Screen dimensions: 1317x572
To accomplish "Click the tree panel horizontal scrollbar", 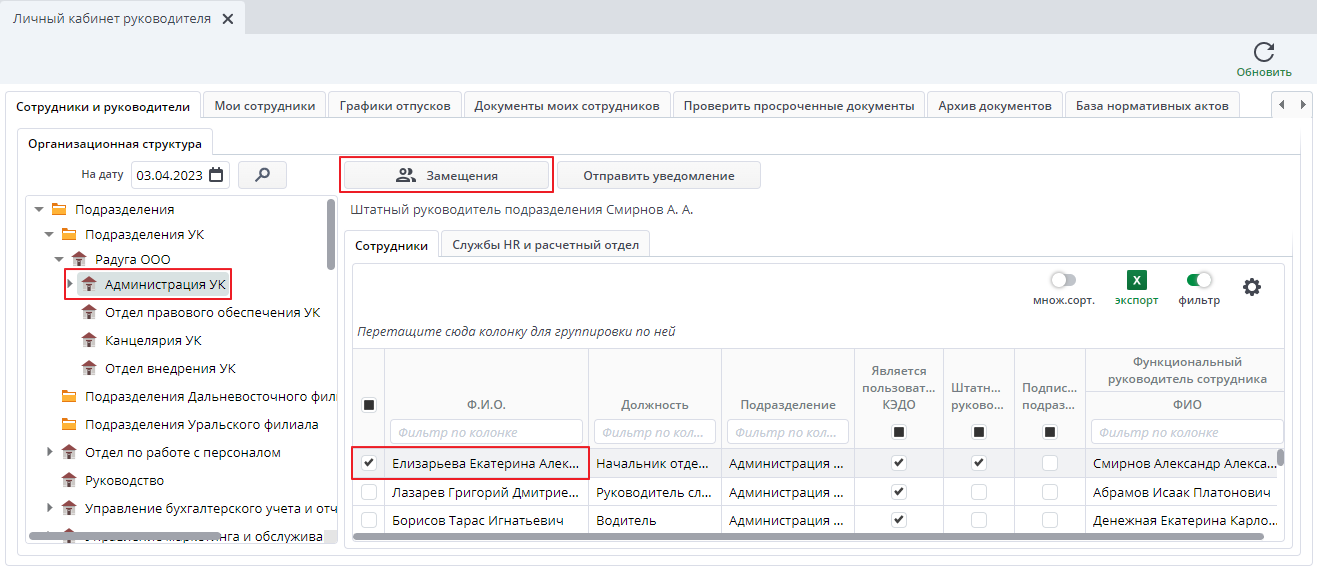I will tap(125, 537).
